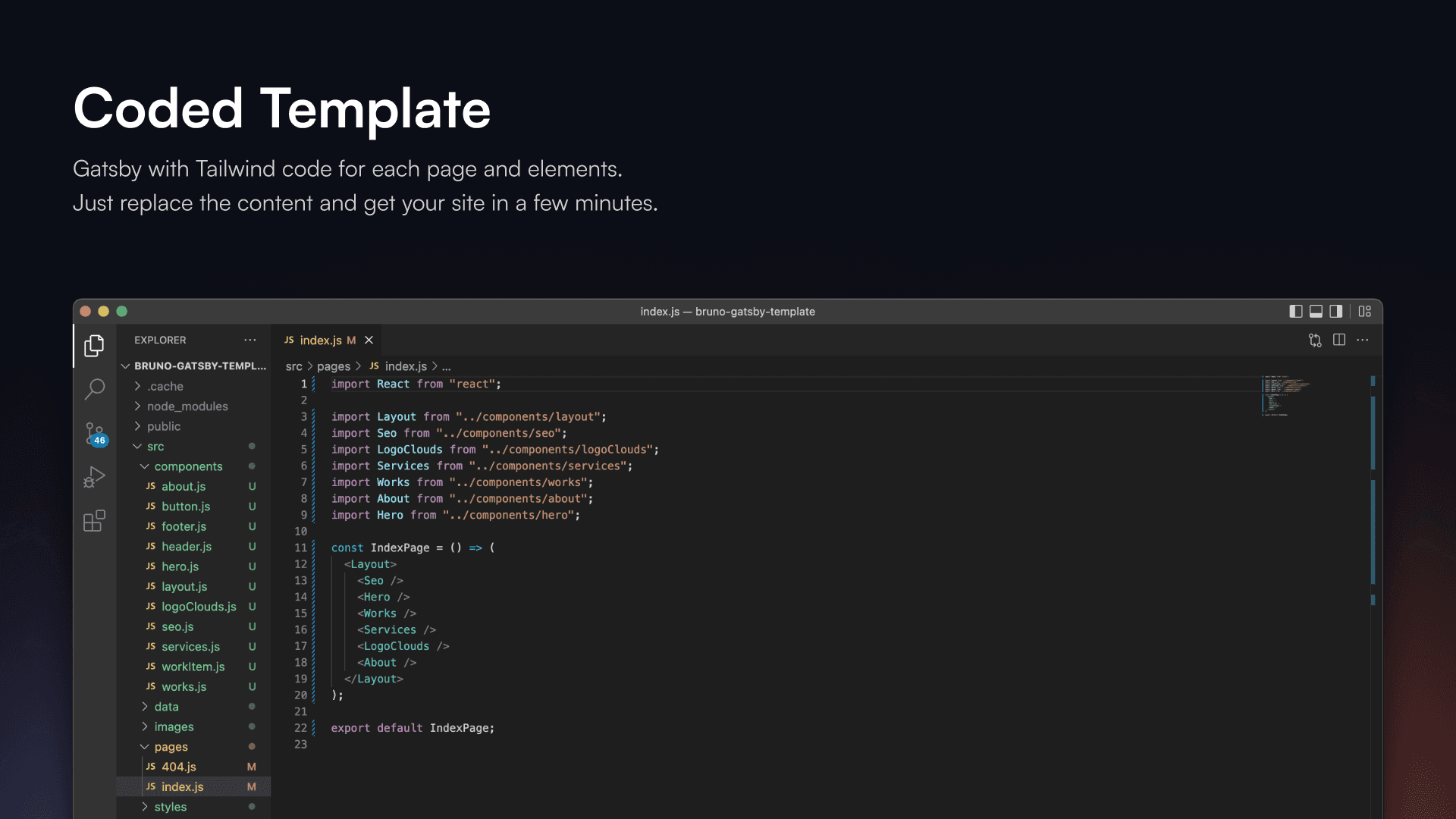Click line number 11 in the gutter
Screen dimensions: 1456x819
tap(301, 548)
